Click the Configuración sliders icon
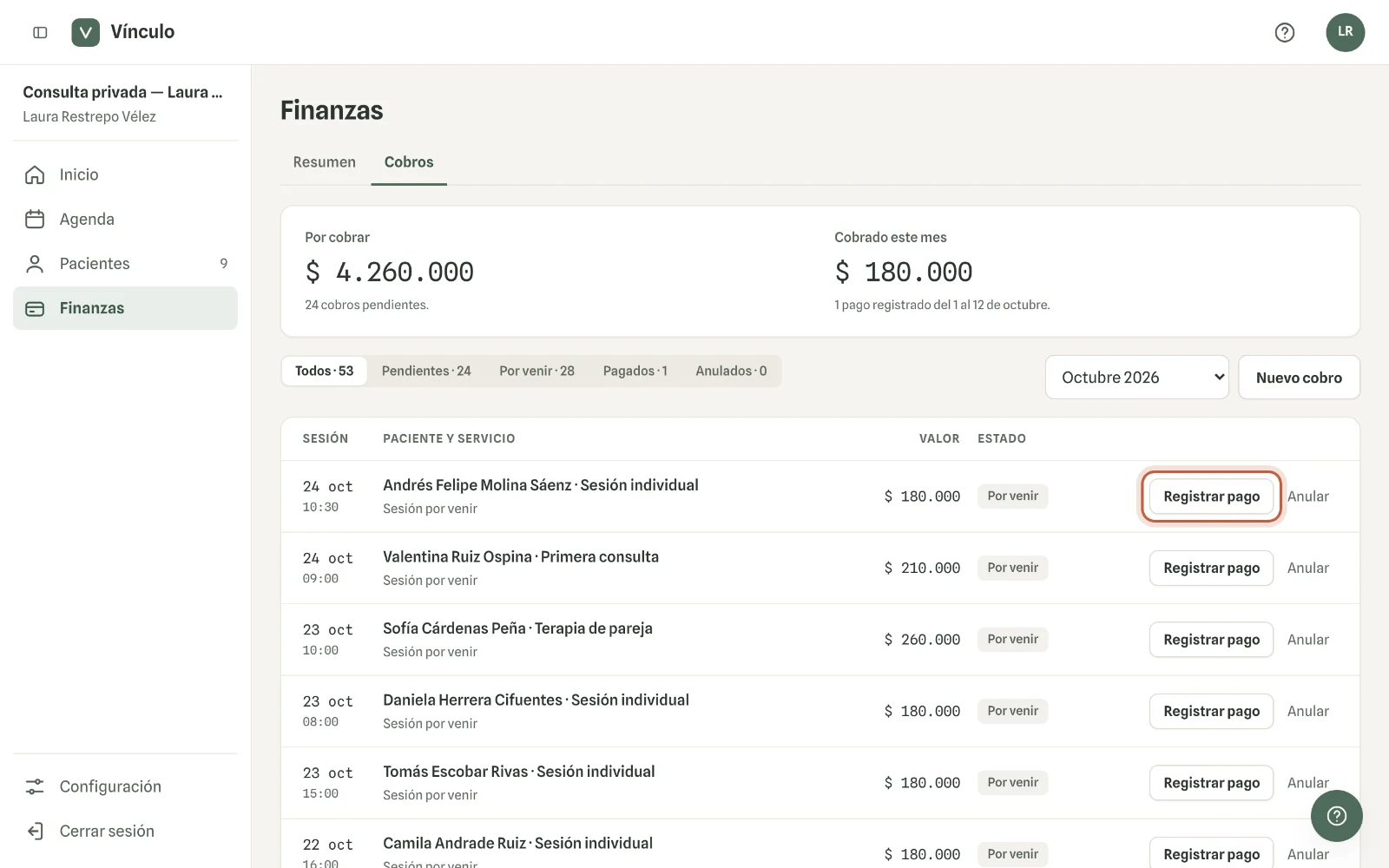The image size is (1389, 868). point(35,786)
